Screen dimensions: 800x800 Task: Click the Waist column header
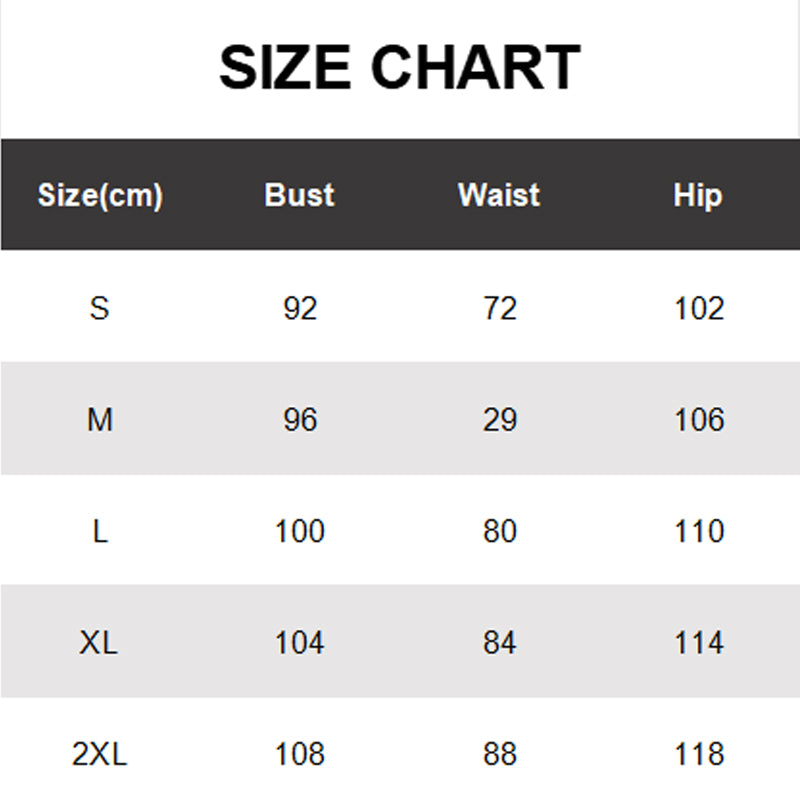pos(499,195)
